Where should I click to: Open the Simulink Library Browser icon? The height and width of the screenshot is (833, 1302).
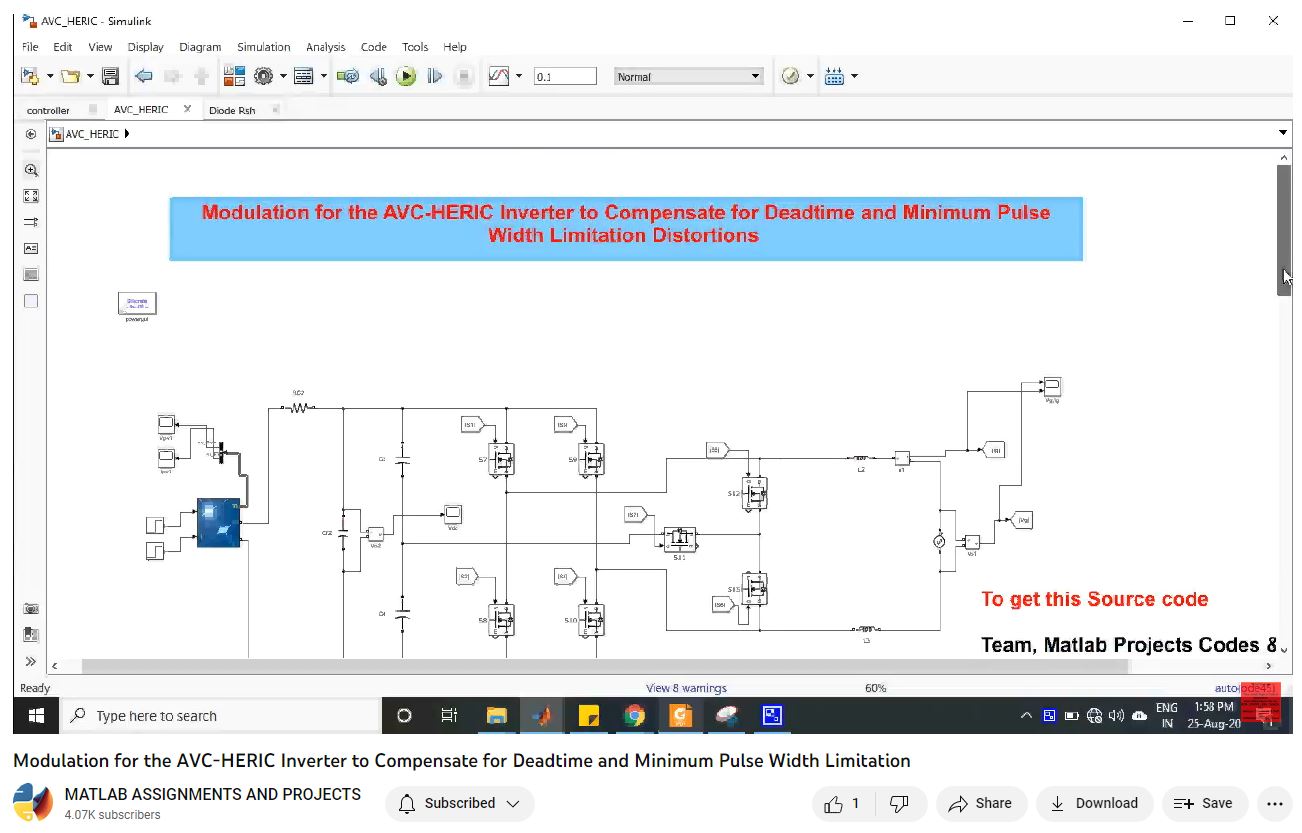tap(233, 76)
